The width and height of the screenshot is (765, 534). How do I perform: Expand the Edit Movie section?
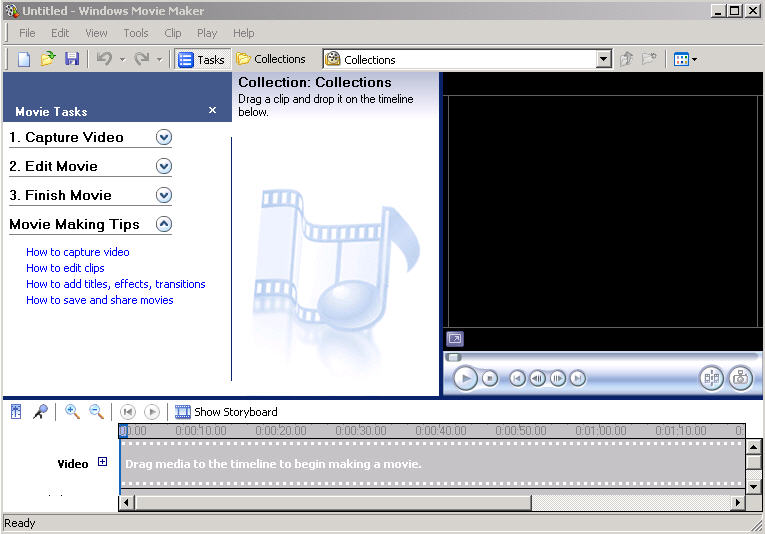click(x=164, y=166)
